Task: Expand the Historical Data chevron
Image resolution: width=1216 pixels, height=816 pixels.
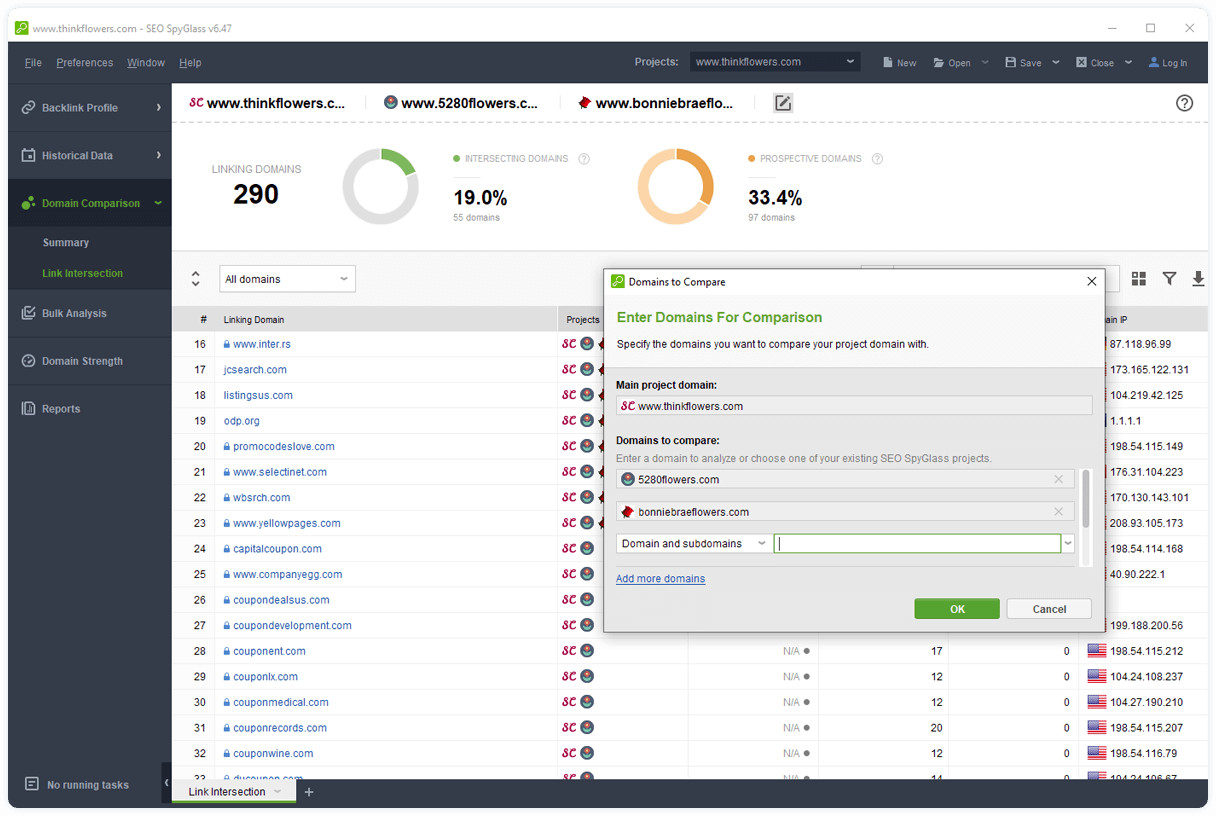Action: tap(158, 156)
